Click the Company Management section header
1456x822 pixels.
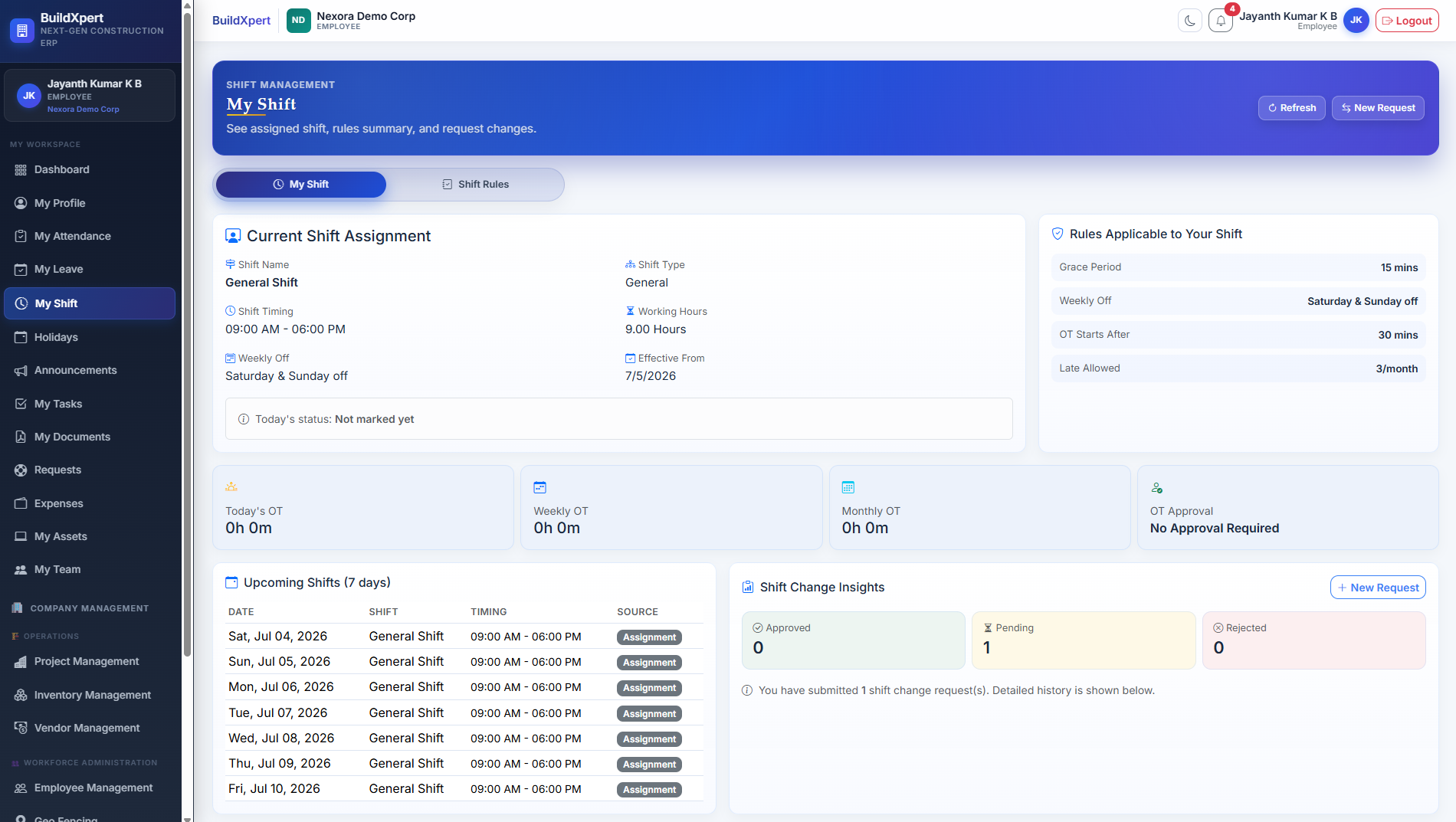(x=90, y=608)
